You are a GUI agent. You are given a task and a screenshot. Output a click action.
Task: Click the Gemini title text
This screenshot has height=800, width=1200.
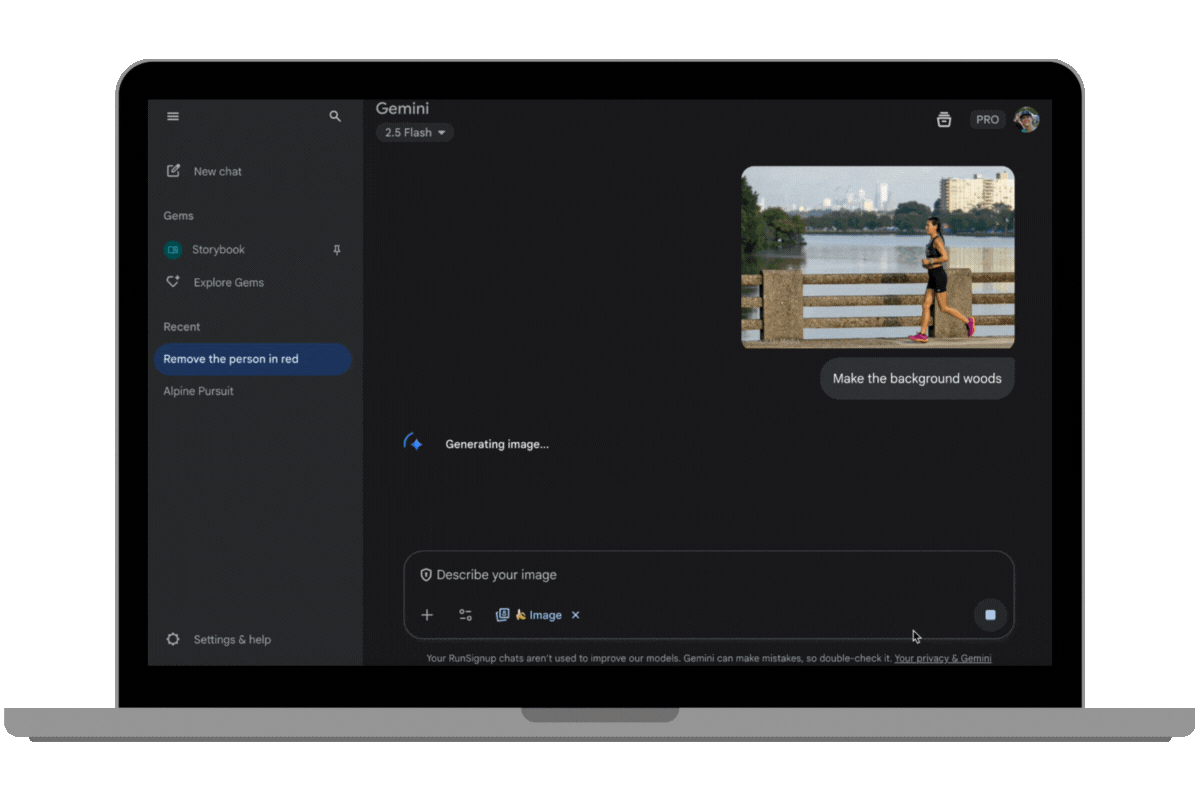402,108
